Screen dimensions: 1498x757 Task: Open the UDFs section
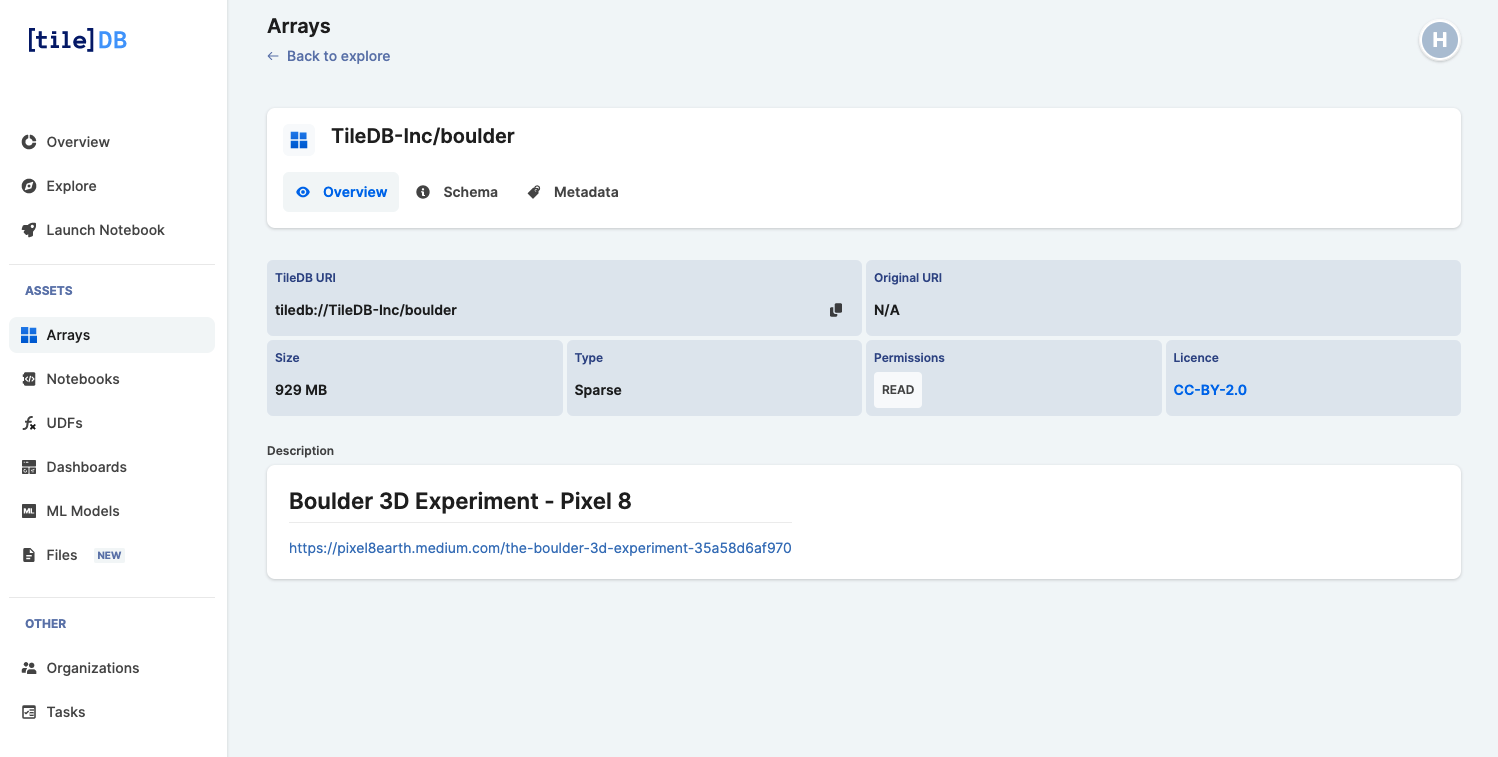click(64, 423)
